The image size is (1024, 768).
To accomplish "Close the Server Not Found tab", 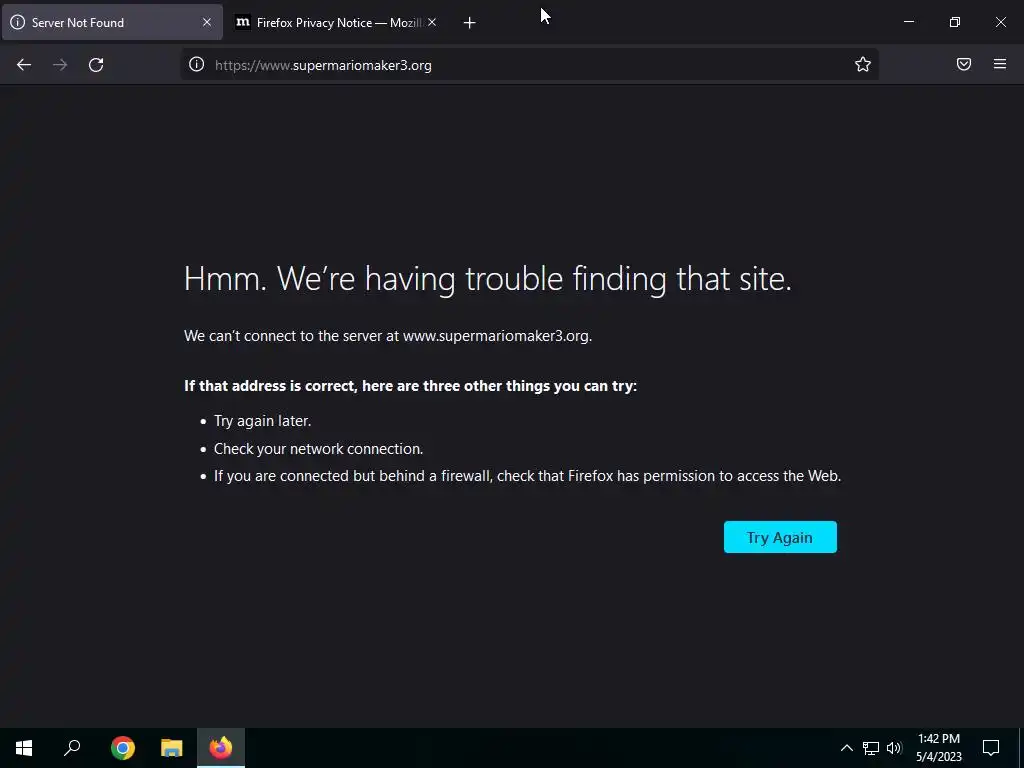I will point(207,22).
